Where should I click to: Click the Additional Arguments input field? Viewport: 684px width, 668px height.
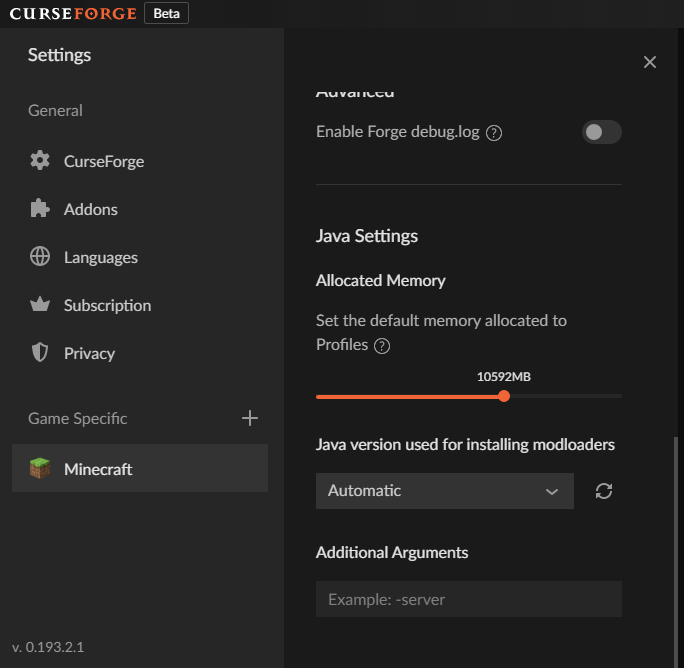click(x=469, y=599)
